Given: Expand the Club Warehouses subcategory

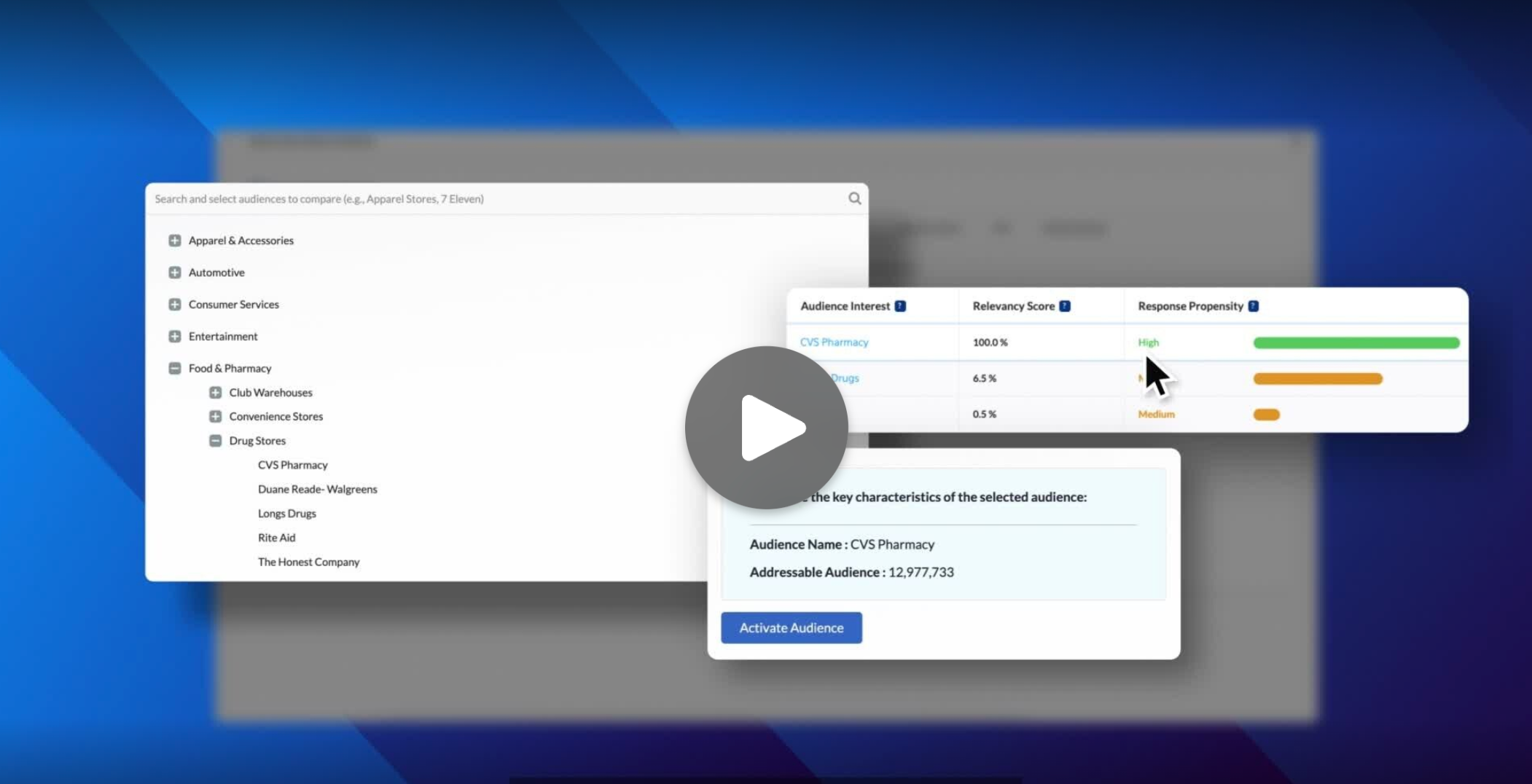Looking at the screenshot, I should pos(216,393).
